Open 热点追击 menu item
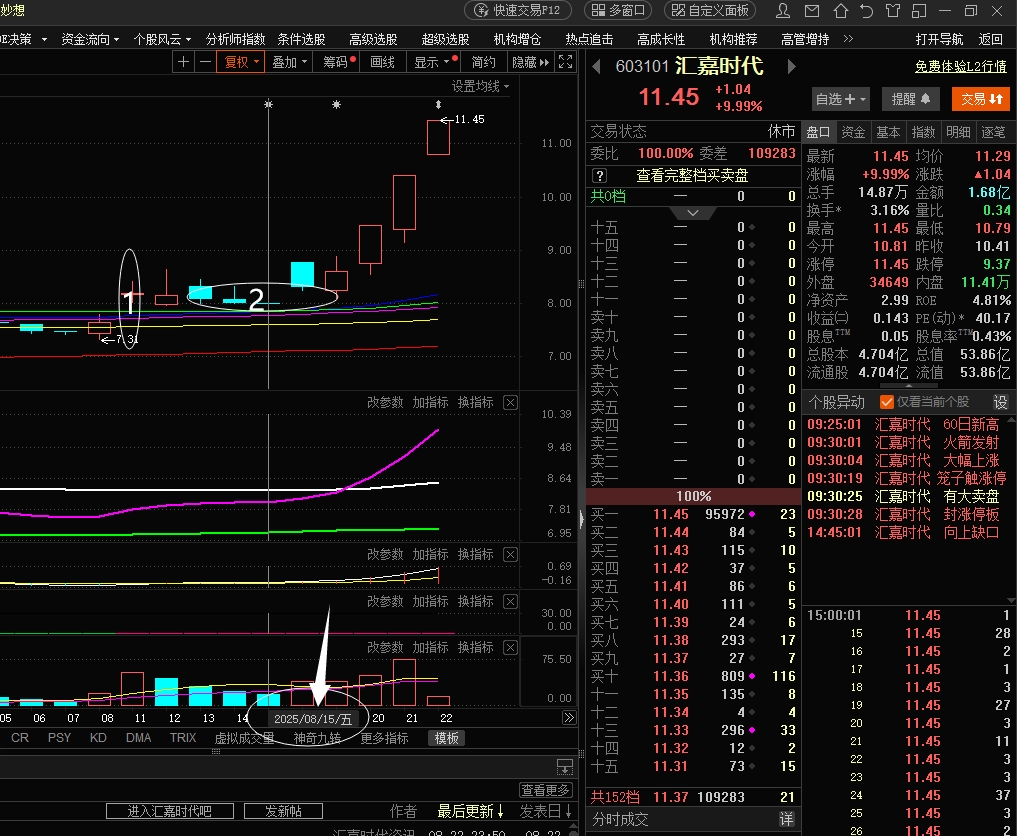 pyautogui.click(x=589, y=40)
